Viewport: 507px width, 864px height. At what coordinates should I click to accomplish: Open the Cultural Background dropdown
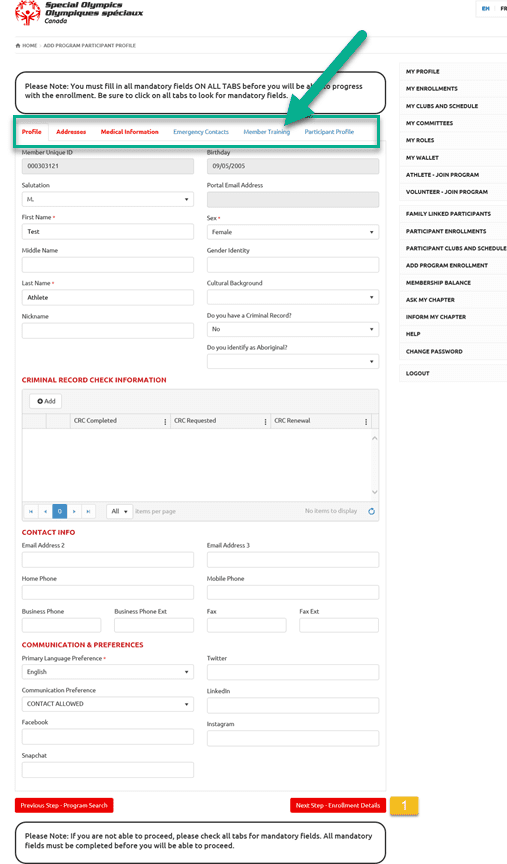point(293,298)
